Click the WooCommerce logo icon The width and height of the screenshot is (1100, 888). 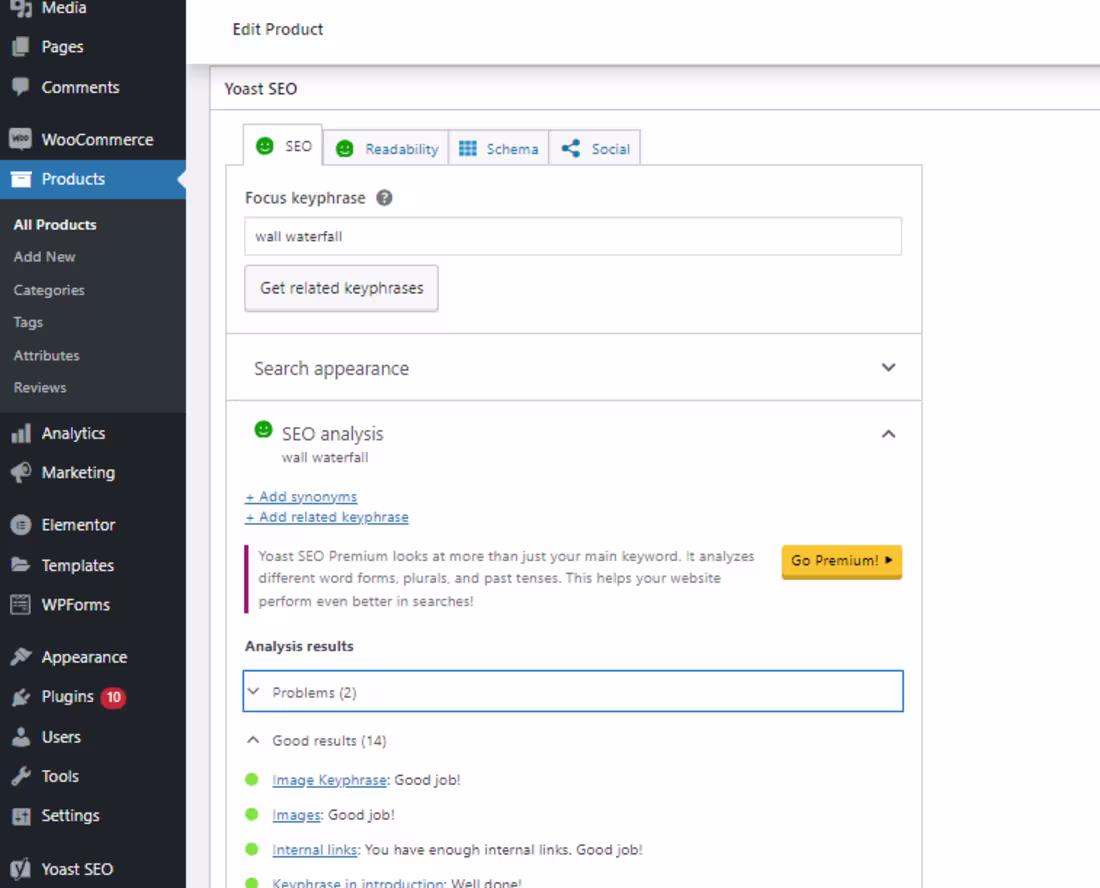pos(20,139)
